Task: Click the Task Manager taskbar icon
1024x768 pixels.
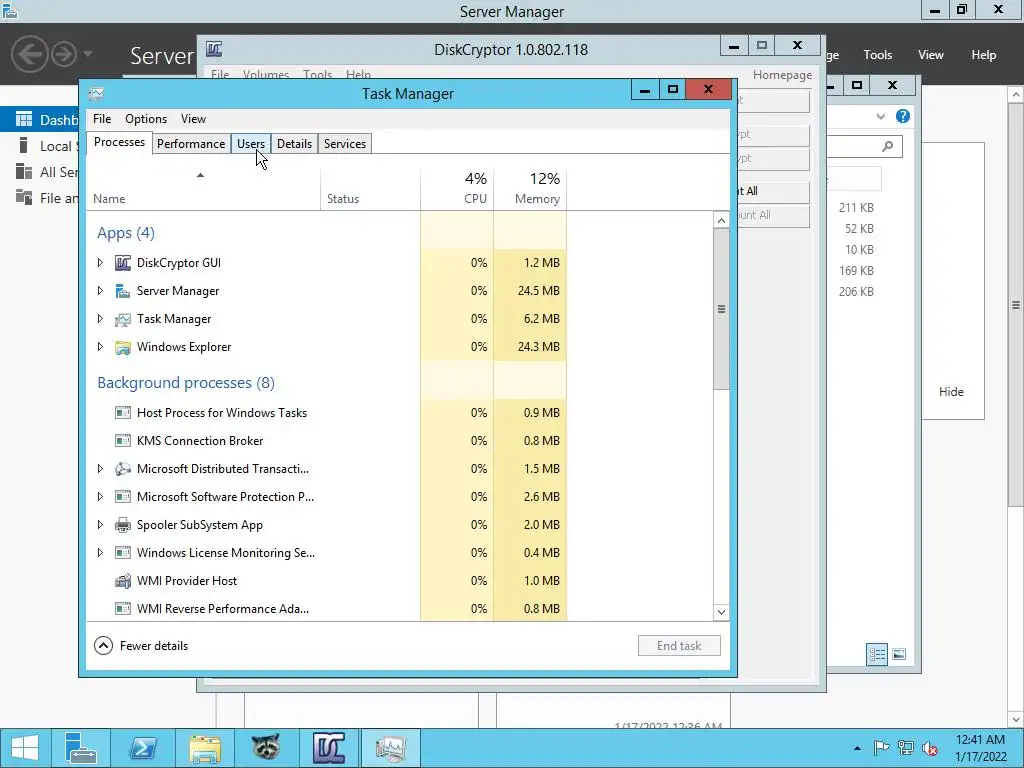Action: pyautogui.click(x=390, y=748)
